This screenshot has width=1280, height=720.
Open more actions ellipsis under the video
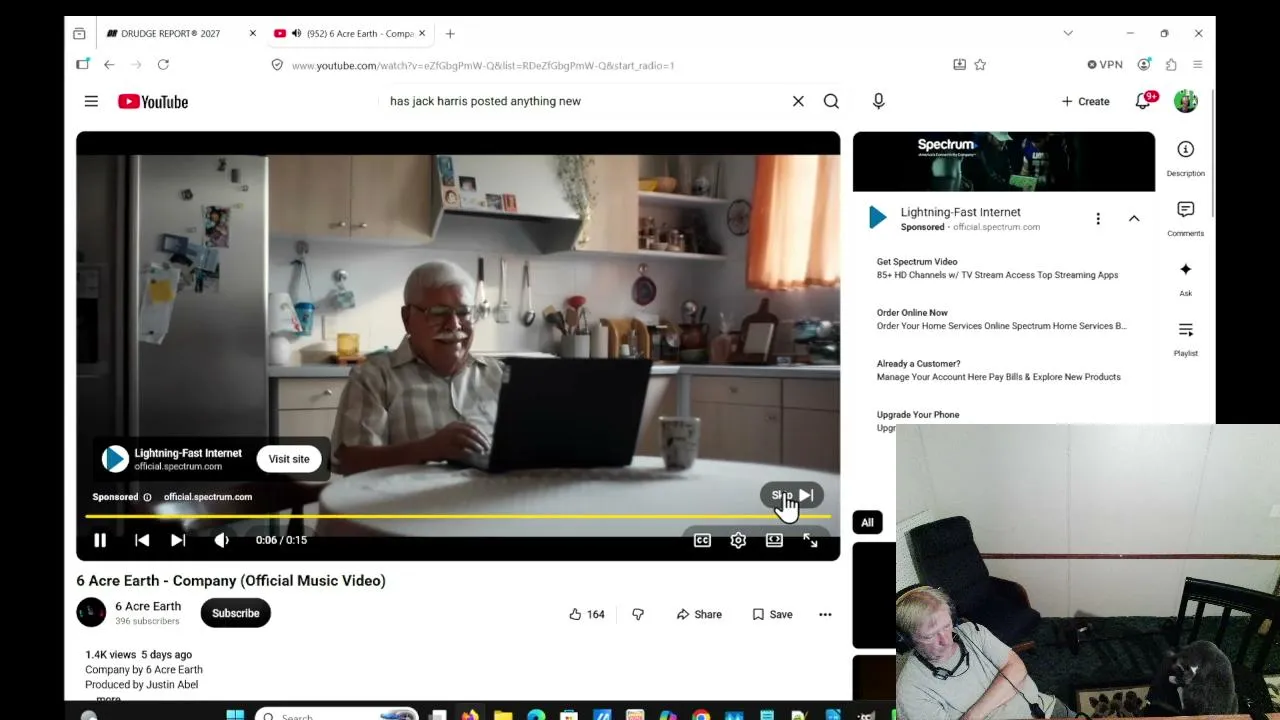point(825,614)
